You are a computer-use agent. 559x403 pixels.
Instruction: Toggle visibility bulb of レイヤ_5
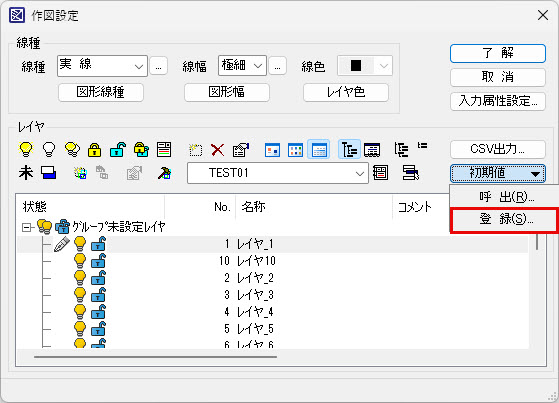(80, 328)
